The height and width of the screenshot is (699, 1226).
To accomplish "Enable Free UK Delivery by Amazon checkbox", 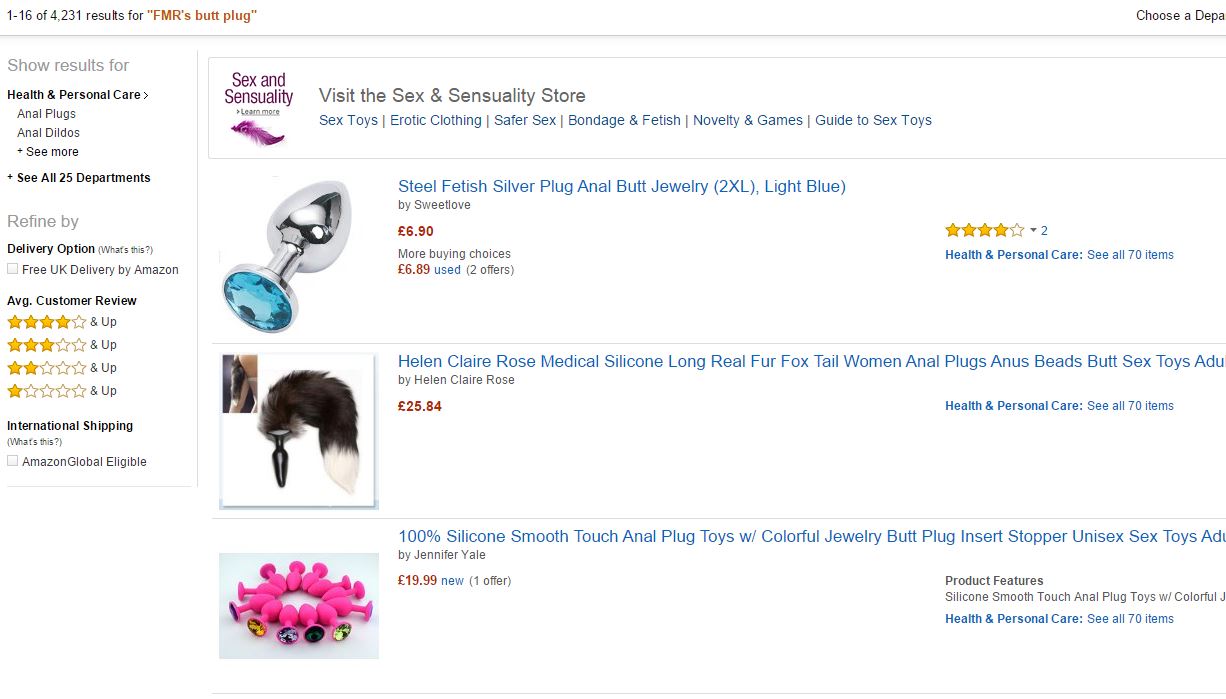I will 13,269.
